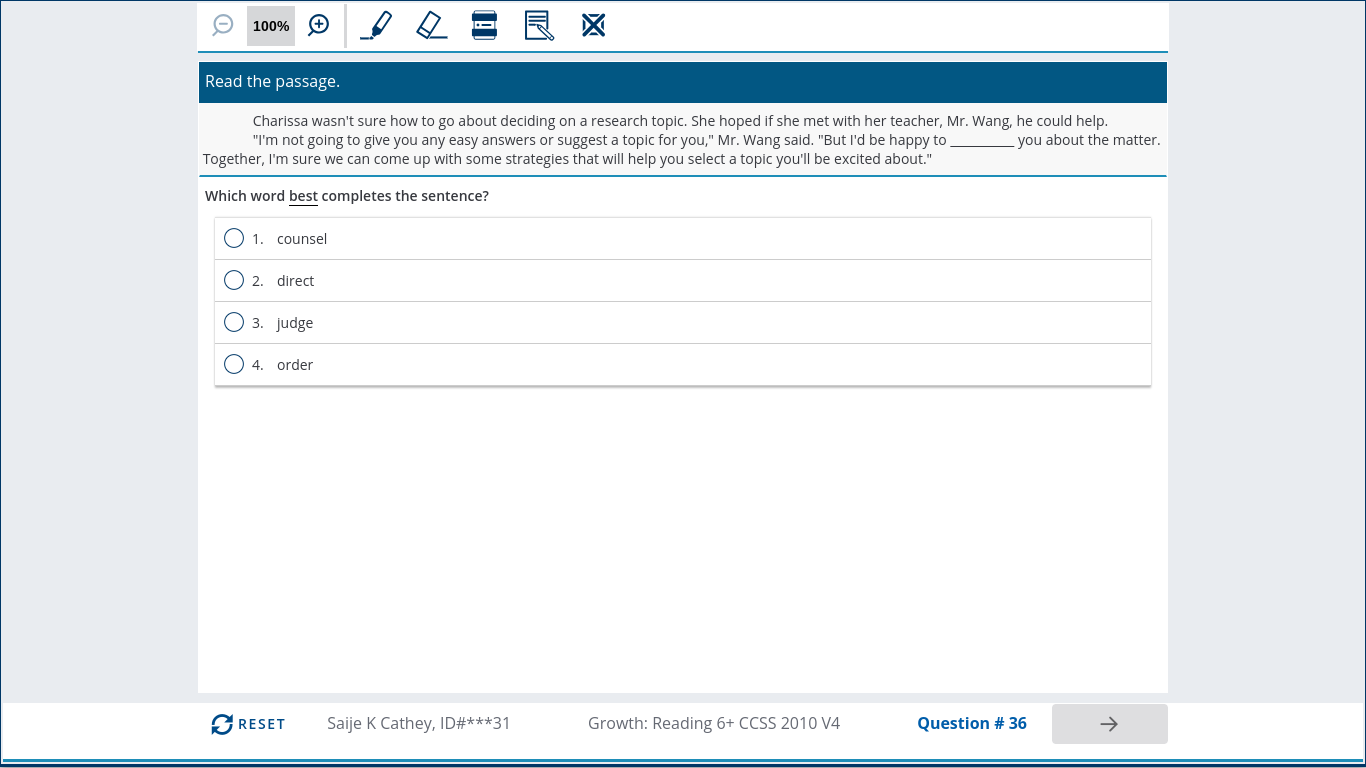Click 'Which word best completes the sentence?'
This screenshot has height=768, width=1366.
[x=347, y=196]
